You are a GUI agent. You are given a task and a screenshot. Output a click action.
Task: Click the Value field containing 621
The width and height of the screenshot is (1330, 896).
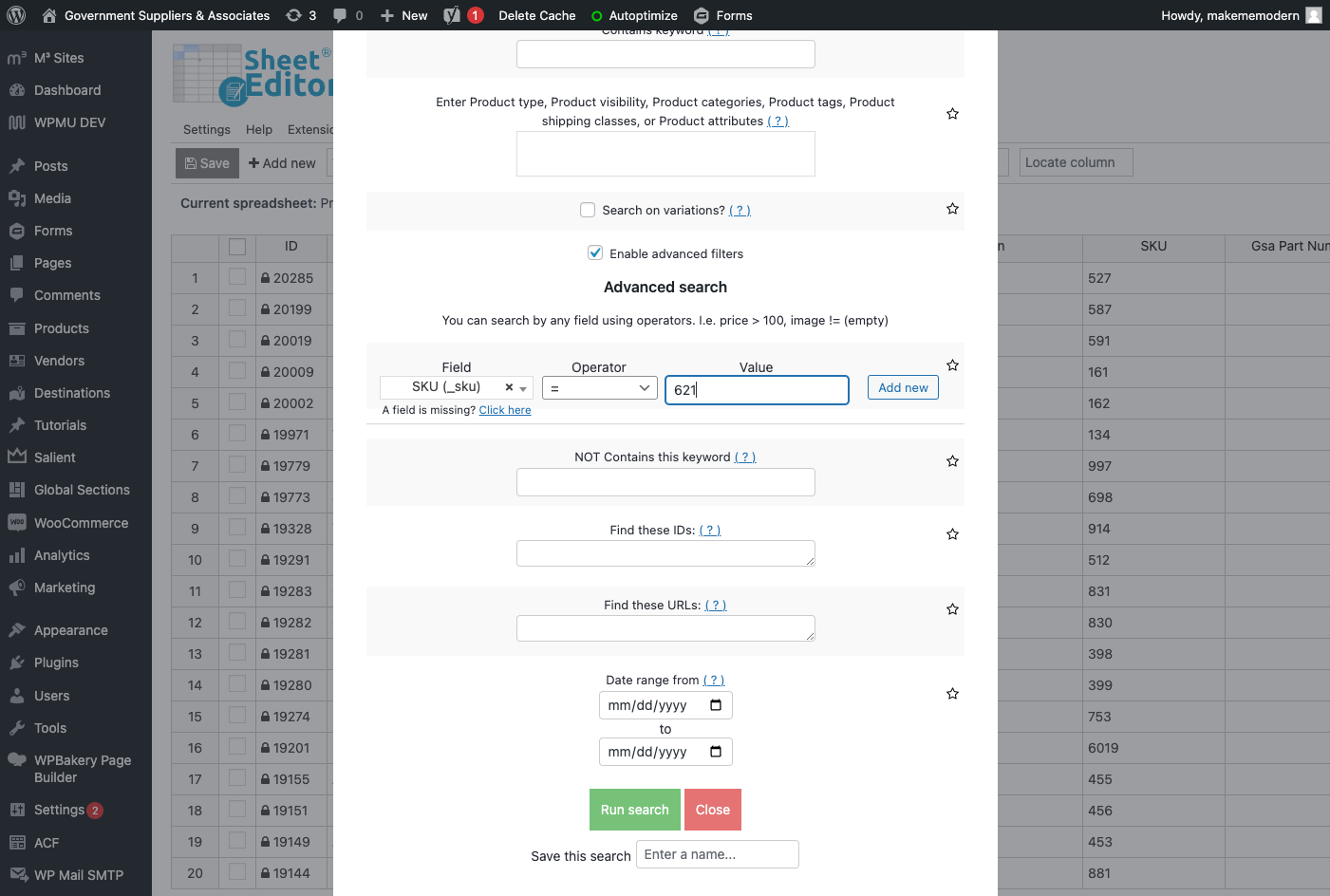pyautogui.click(x=757, y=390)
